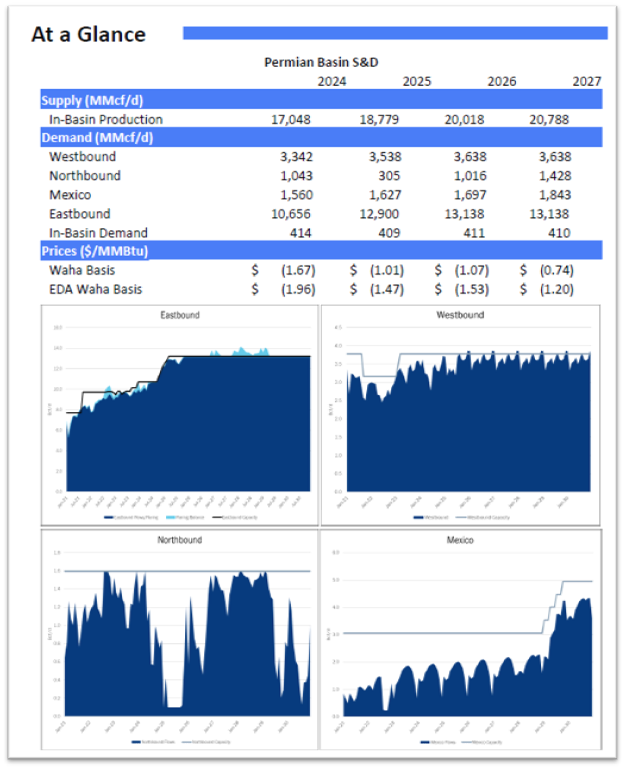Image resolution: width=625 pixels, height=769 pixels.
Task: Click the Eastbound value 12,900
Action: (379, 214)
